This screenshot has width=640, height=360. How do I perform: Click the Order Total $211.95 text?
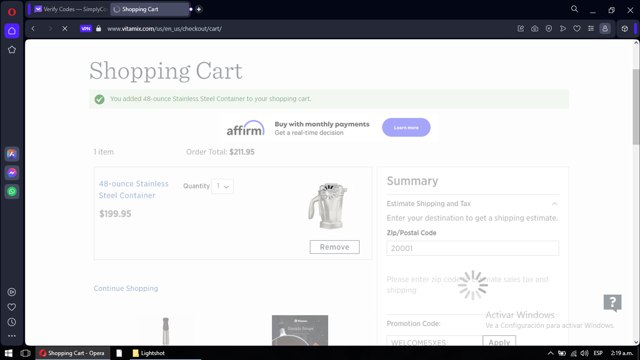tap(220, 152)
